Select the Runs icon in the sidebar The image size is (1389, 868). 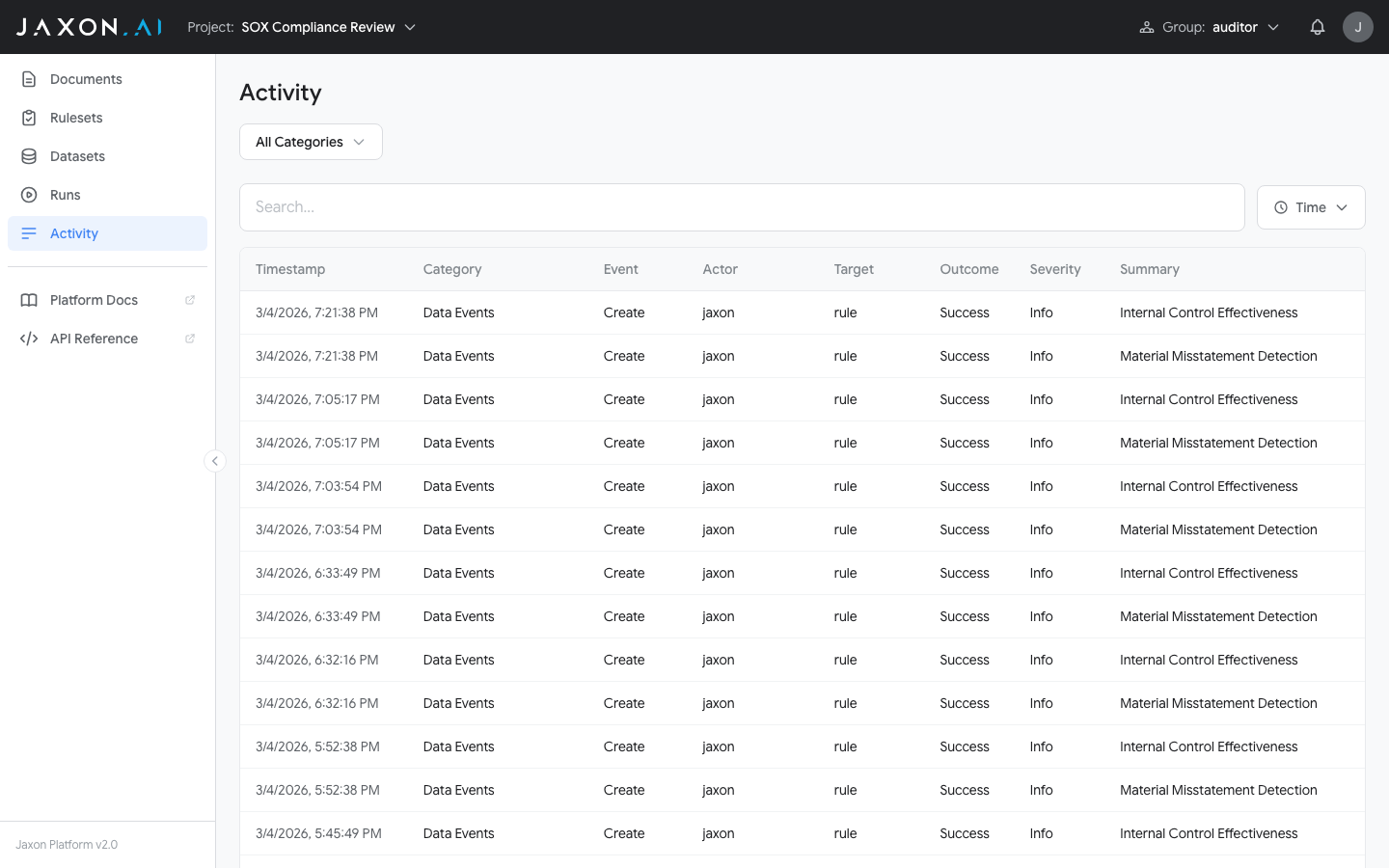point(29,194)
